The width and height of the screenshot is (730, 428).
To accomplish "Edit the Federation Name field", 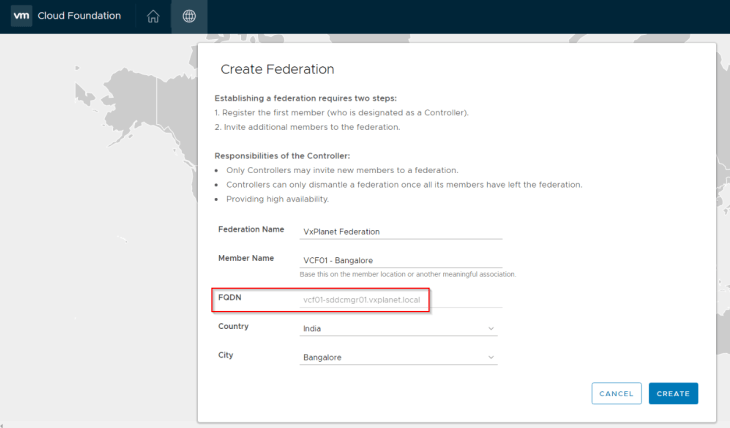I will click(x=401, y=231).
